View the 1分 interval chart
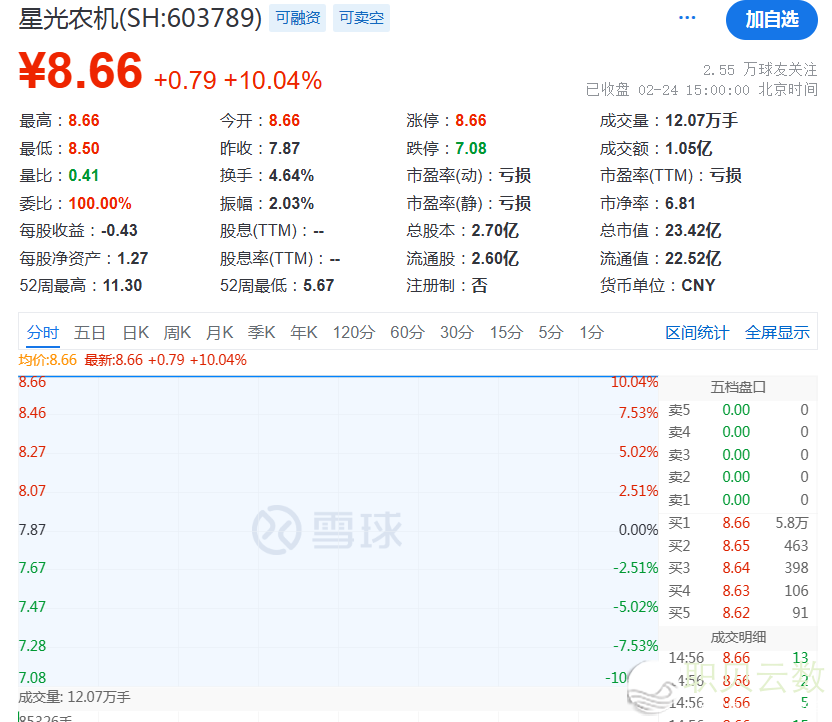This screenshot has width=832, height=722. tap(592, 333)
